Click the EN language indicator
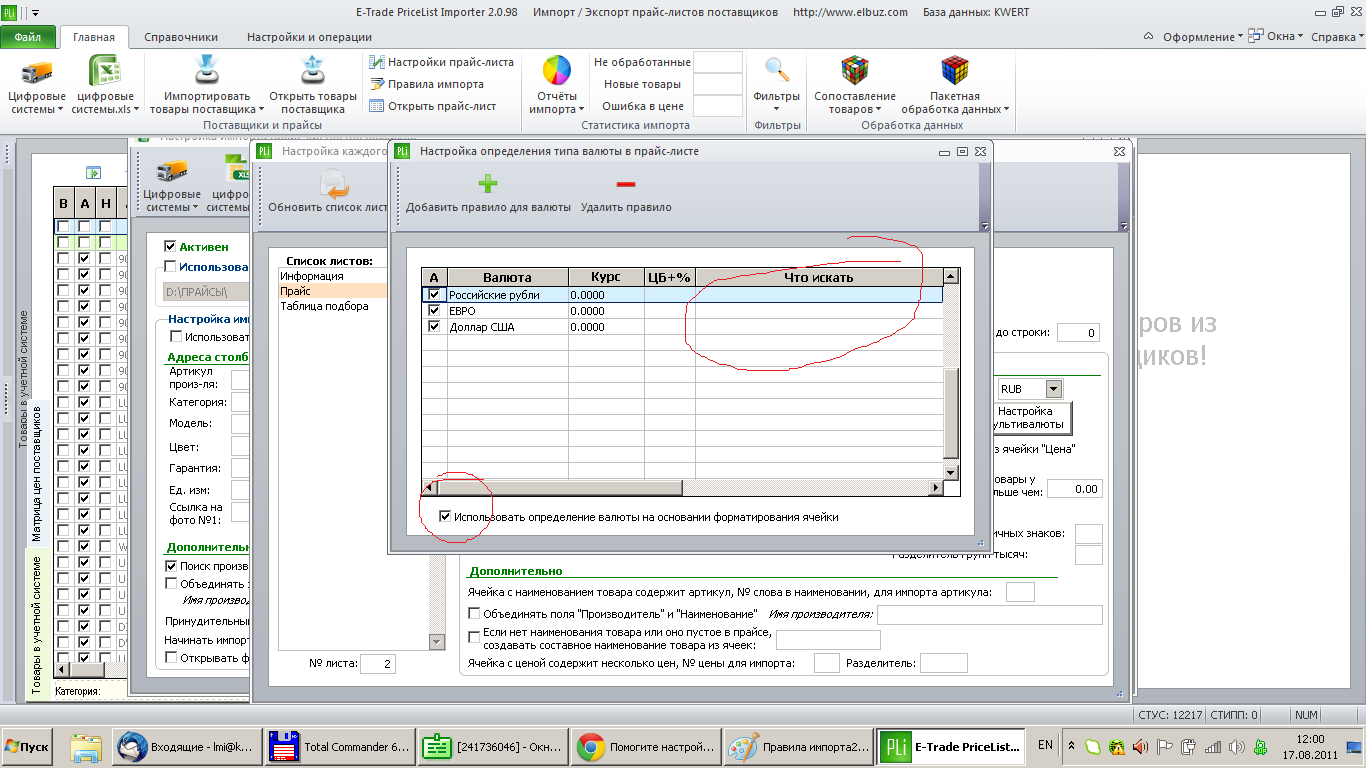This screenshot has height=768, width=1366. (1045, 745)
